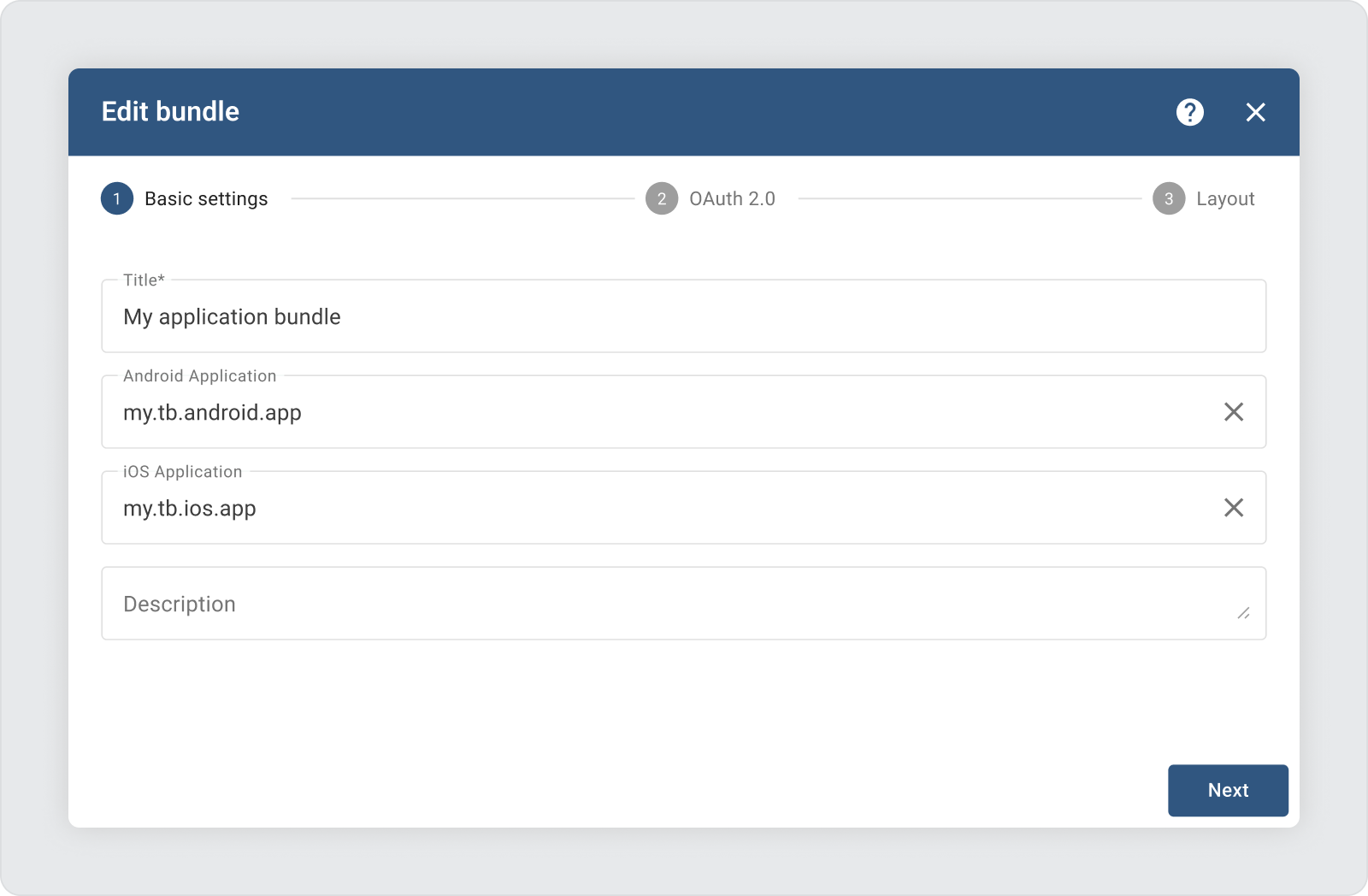This screenshot has width=1368, height=896.
Task: Click Next button
Action: click(x=1228, y=790)
